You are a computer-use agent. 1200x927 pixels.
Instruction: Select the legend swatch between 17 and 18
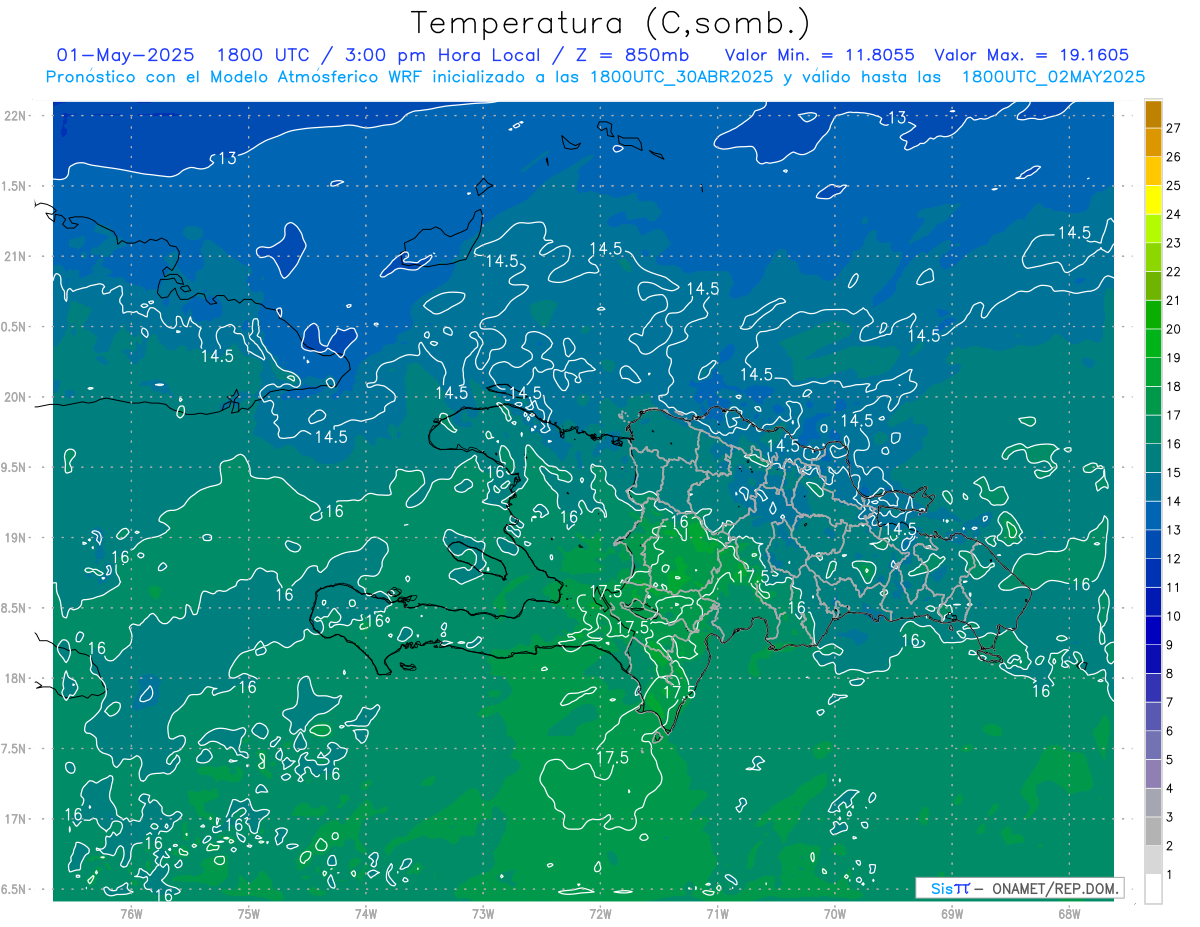click(1153, 401)
